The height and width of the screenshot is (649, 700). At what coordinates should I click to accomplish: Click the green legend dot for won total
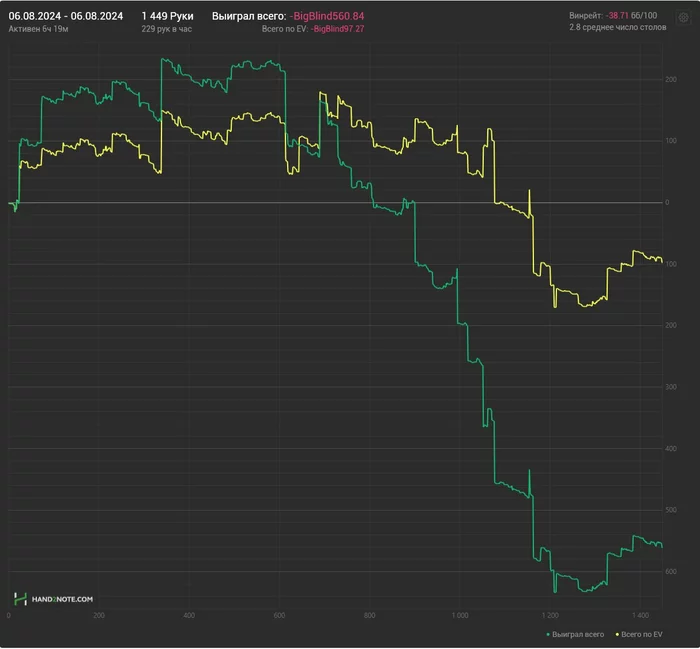[548, 635]
